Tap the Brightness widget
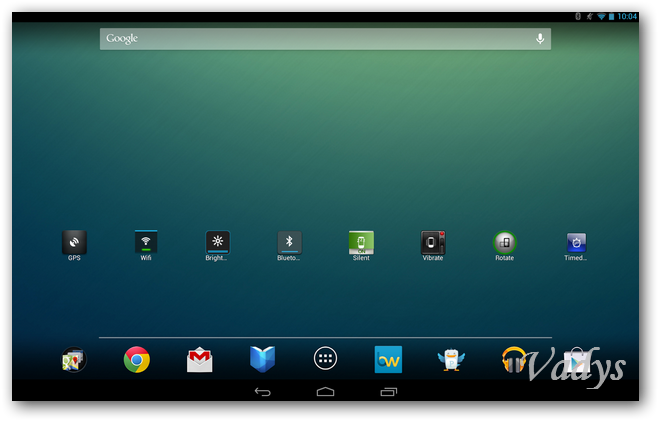This screenshot has width=659, height=421. pyautogui.click(x=217, y=242)
